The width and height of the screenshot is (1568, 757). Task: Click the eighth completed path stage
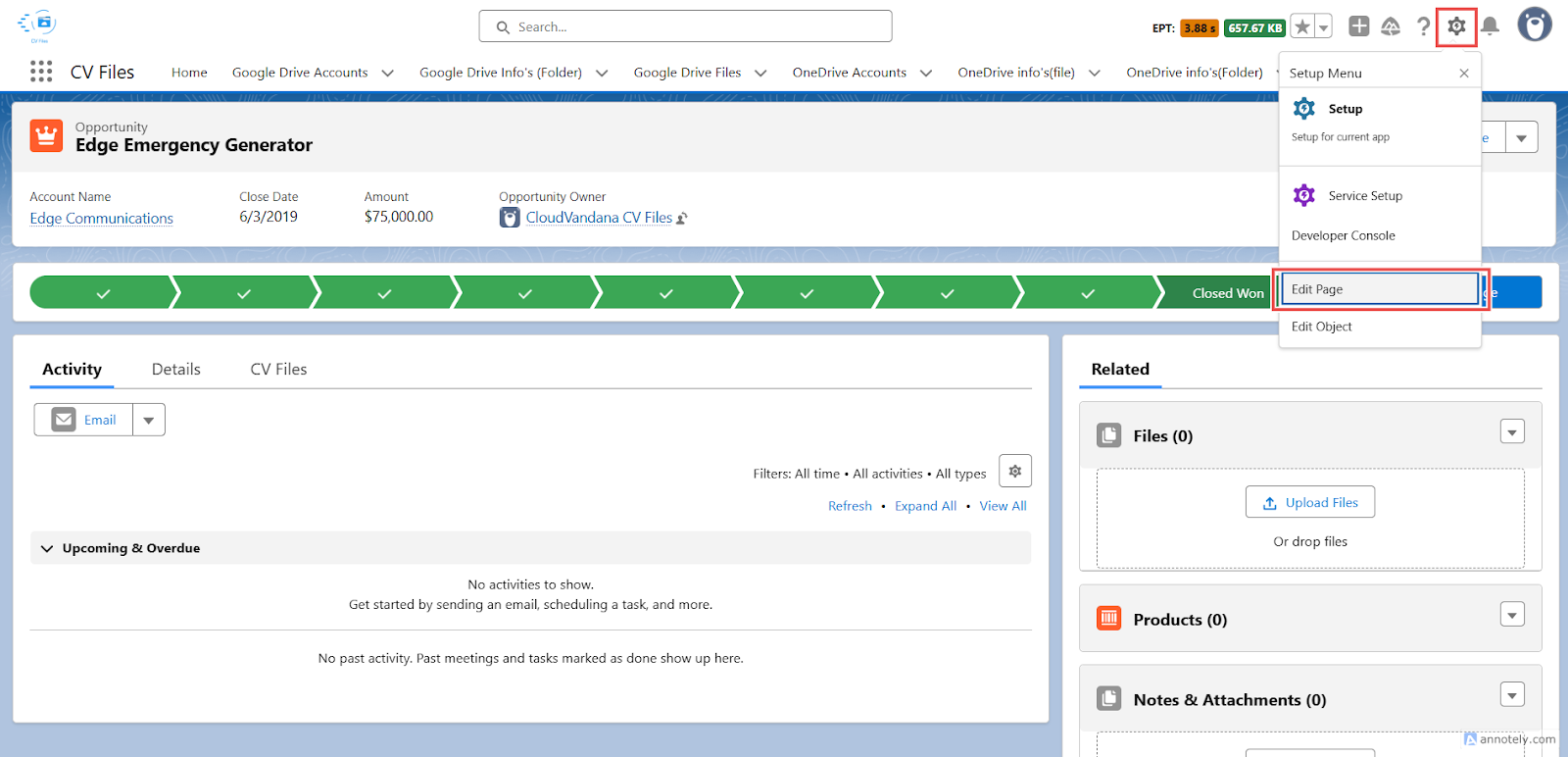(1088, 293)
